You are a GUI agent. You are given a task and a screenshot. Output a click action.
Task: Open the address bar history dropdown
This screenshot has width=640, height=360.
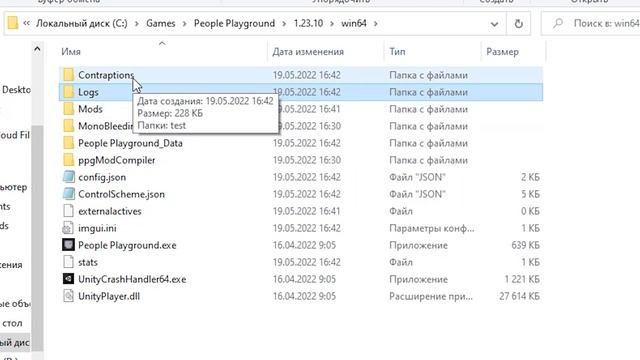[x=494, y=24]
